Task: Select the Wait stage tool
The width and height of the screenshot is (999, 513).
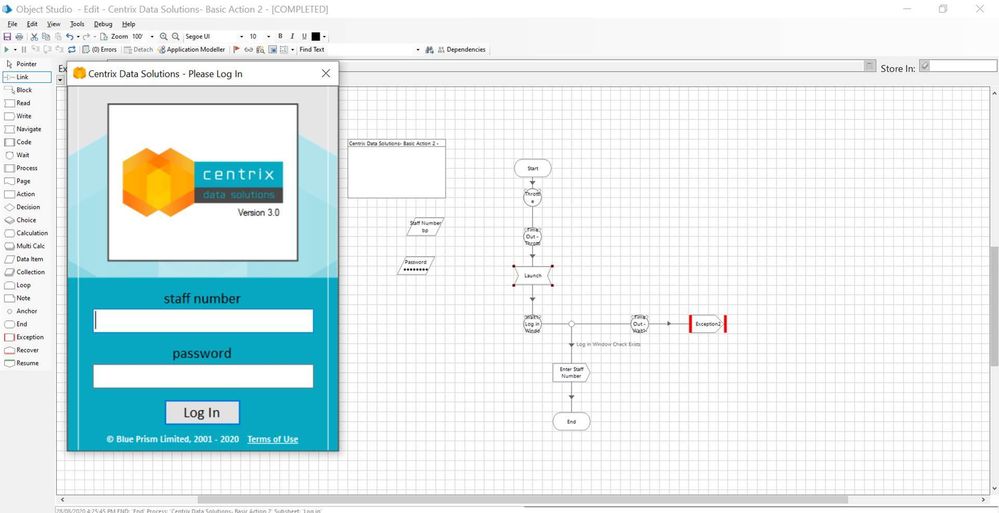Action: pos(22,155)
